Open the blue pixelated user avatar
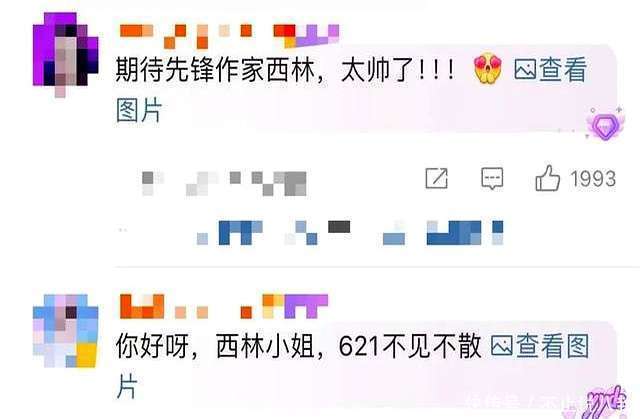640x419 pixels. click(65, 330)
